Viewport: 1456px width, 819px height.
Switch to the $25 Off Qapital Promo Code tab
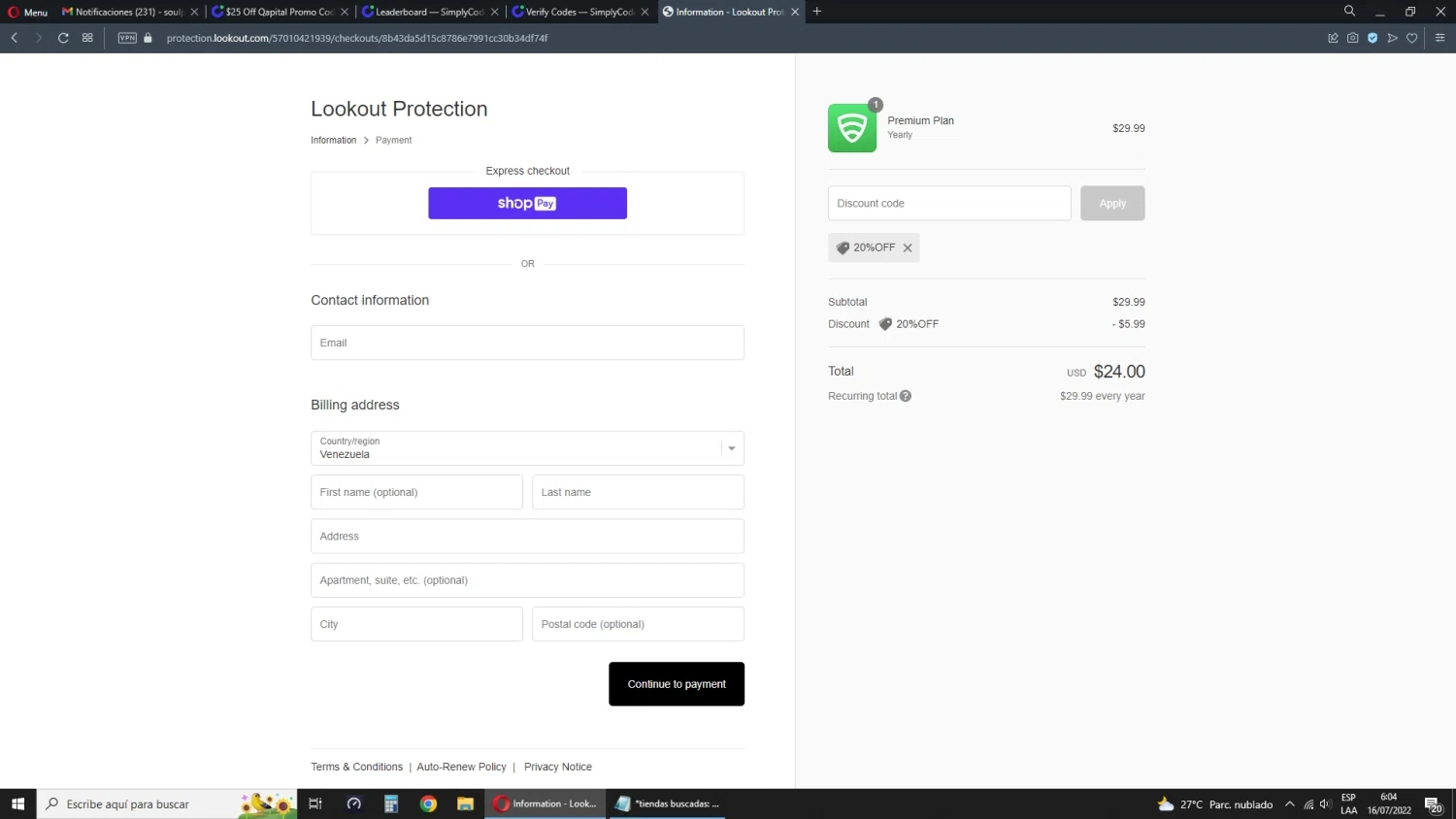pyautogui.click(x=279, y=12)
